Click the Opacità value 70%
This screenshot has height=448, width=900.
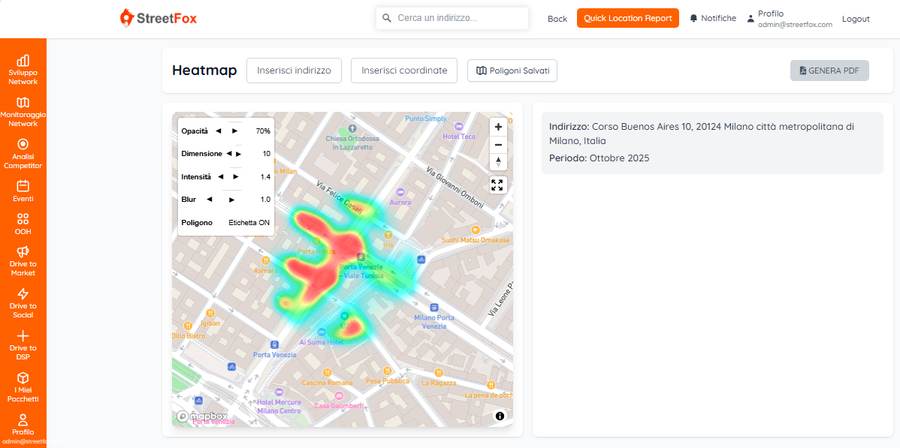[263, 131]
